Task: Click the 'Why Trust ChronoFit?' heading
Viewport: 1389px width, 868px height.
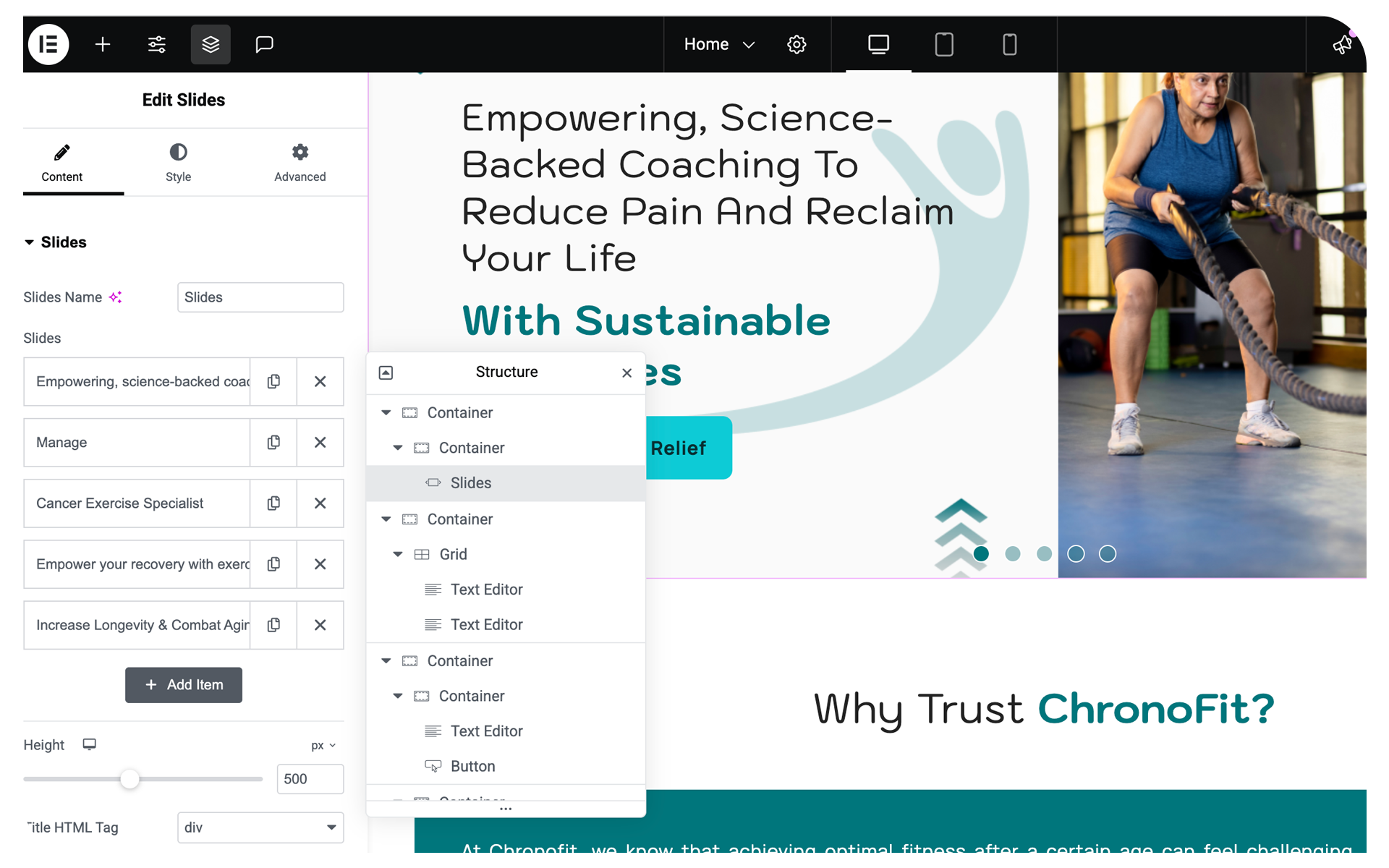Action: click(x=1044, y=708)
